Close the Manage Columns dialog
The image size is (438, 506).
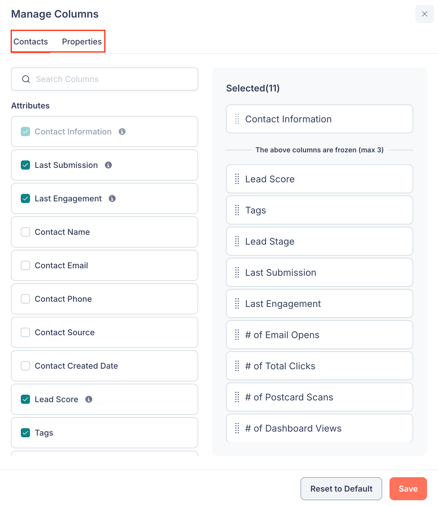tap(424, 14)
